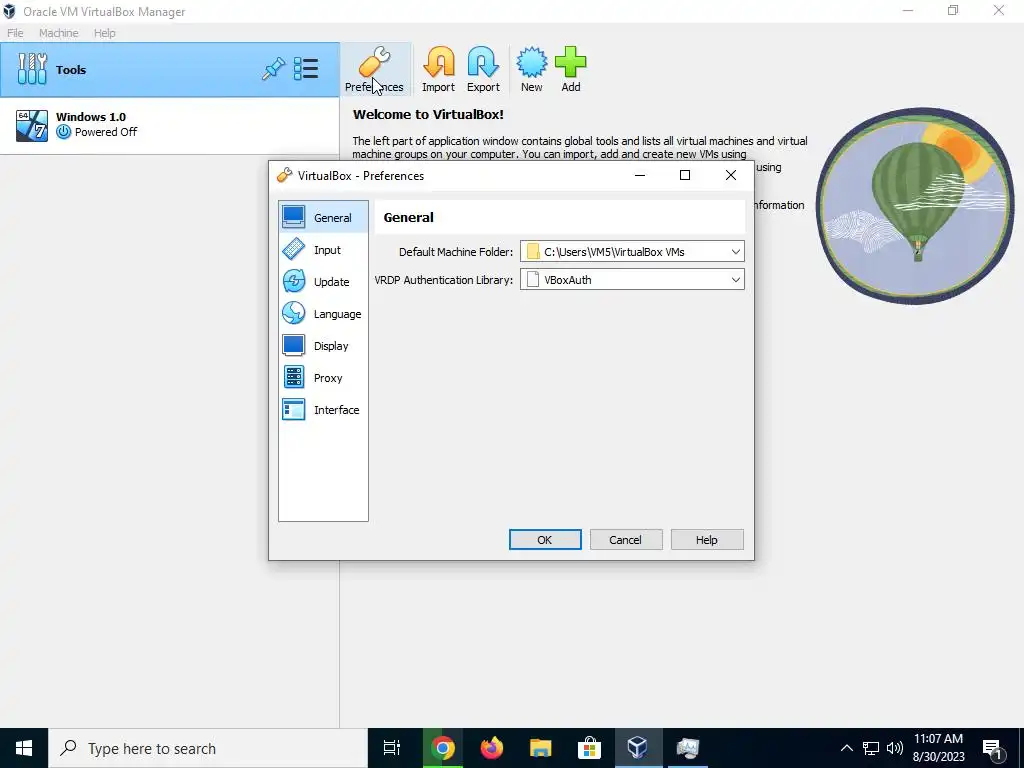The width and height of the screenshot is (1024, 768).
Task: Open Task View from taskbar
Action: [392, 748]
